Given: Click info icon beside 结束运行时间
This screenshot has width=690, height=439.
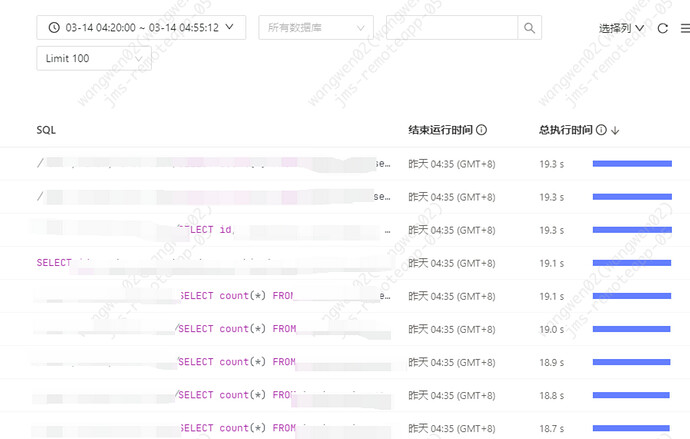Looking at the screenshot, I should coord(482,130).
